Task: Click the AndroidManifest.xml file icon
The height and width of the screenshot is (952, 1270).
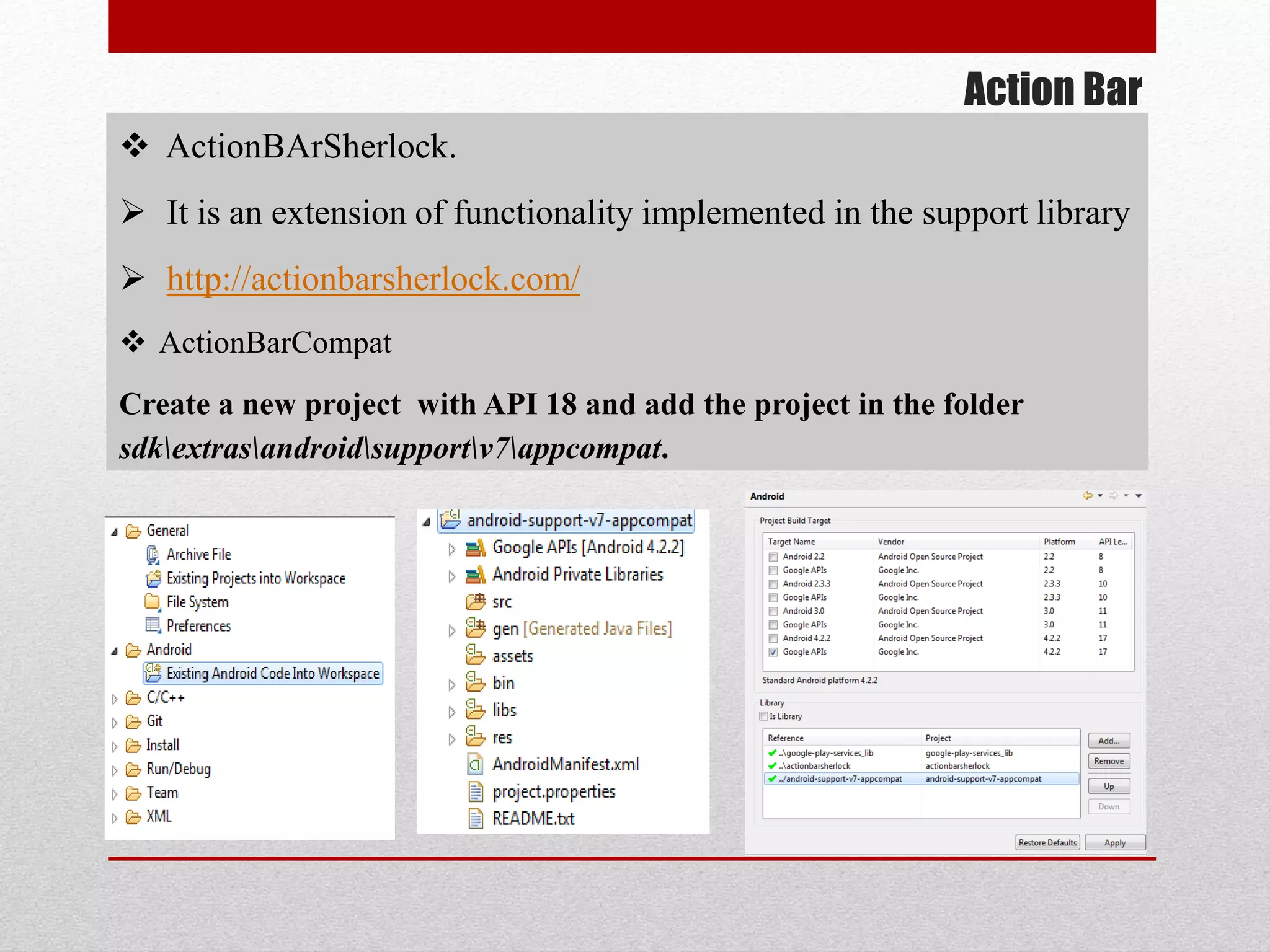Action: [x=475, y=764]
